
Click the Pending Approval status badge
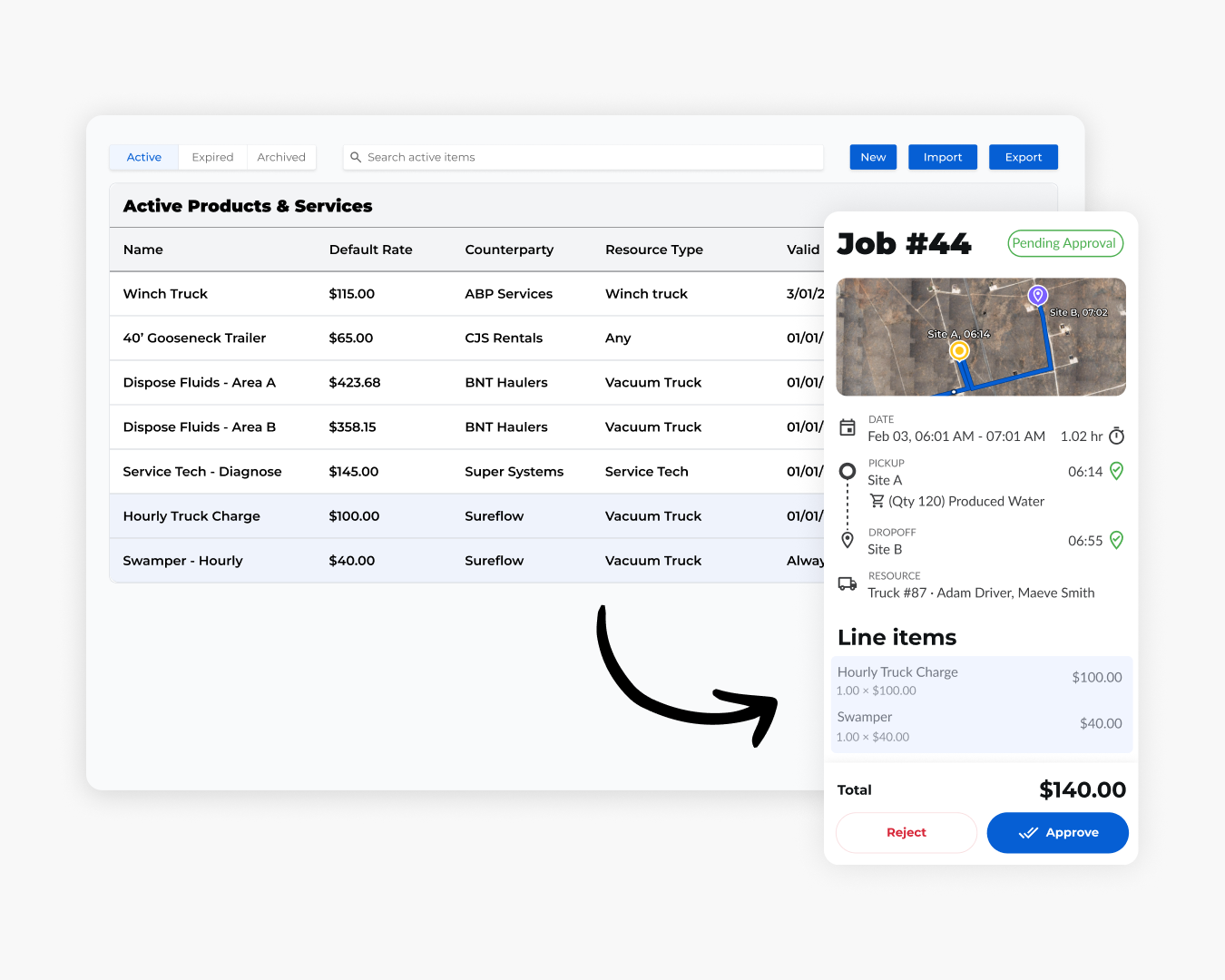pyautogui.click(x=1065, y=243)
